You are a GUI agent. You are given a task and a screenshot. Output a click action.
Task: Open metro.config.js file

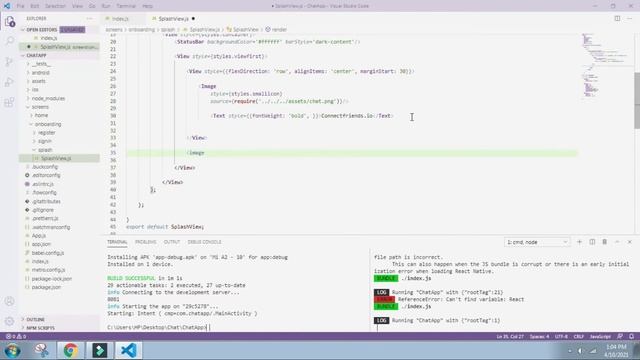pyautogui.click(x=48, y=270)
